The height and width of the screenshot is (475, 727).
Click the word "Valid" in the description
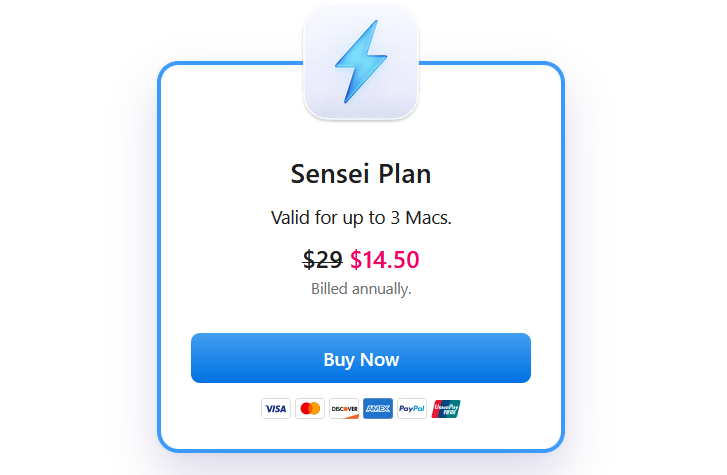click(292, 217)
